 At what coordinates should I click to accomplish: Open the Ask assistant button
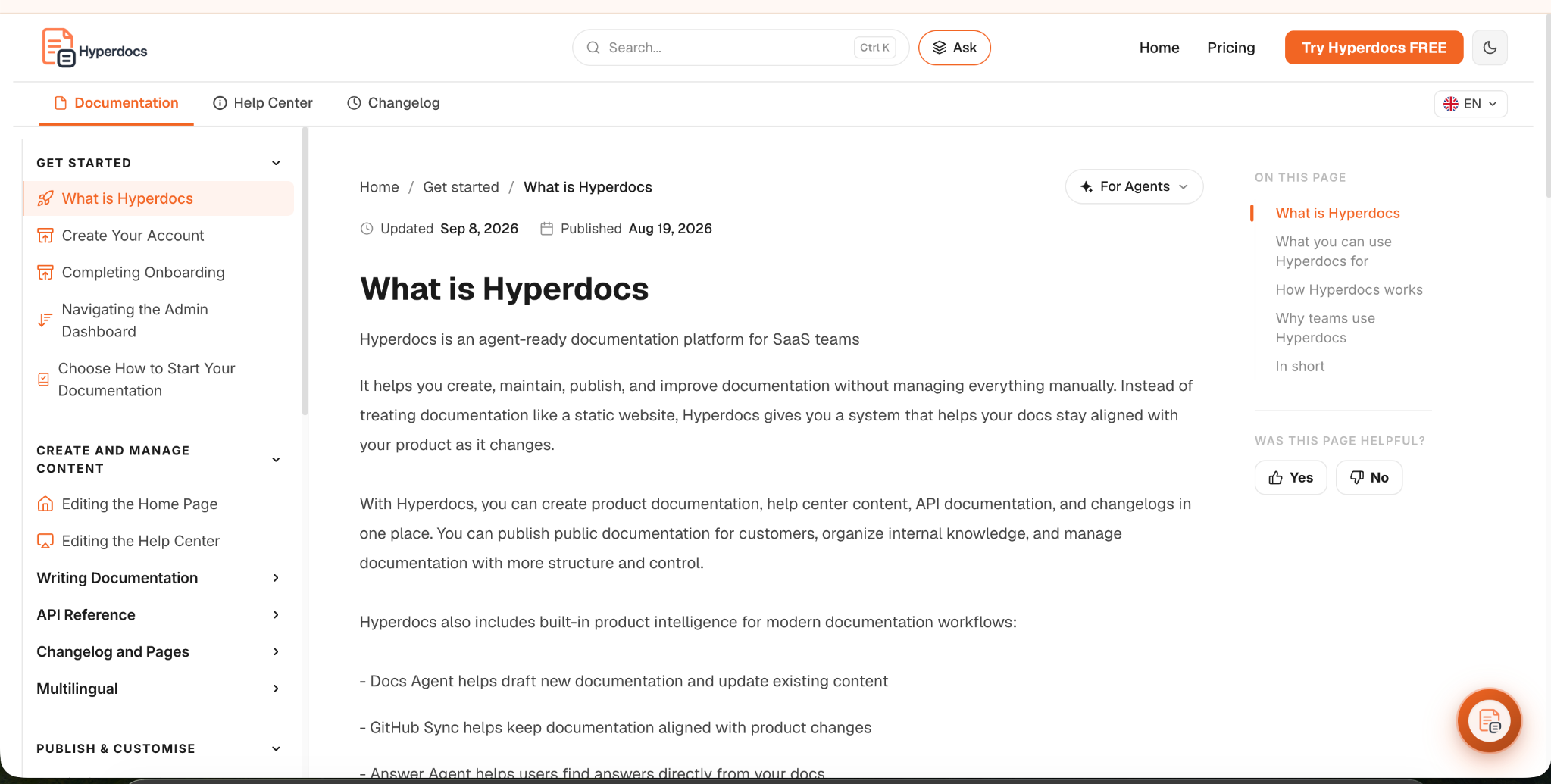(x=954, y=48)
